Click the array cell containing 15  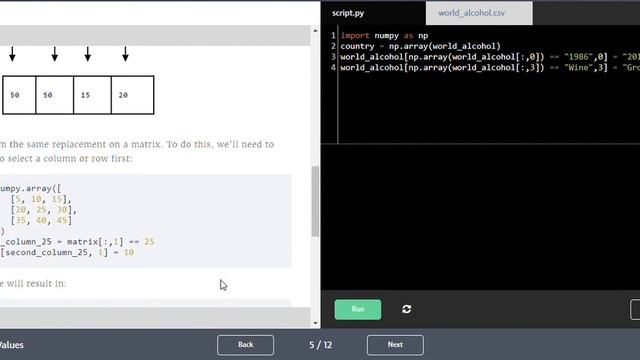pos(92,95)
